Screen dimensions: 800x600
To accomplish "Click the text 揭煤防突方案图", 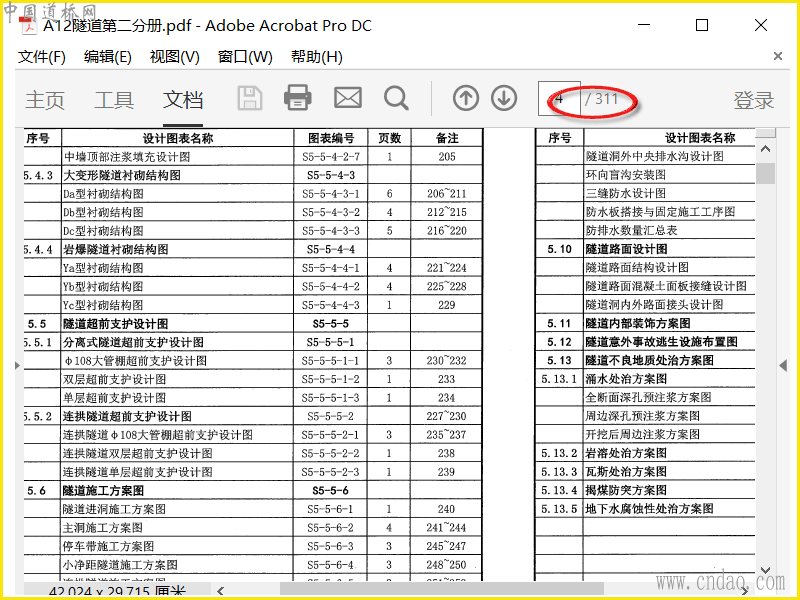I will tap(626, 490).
